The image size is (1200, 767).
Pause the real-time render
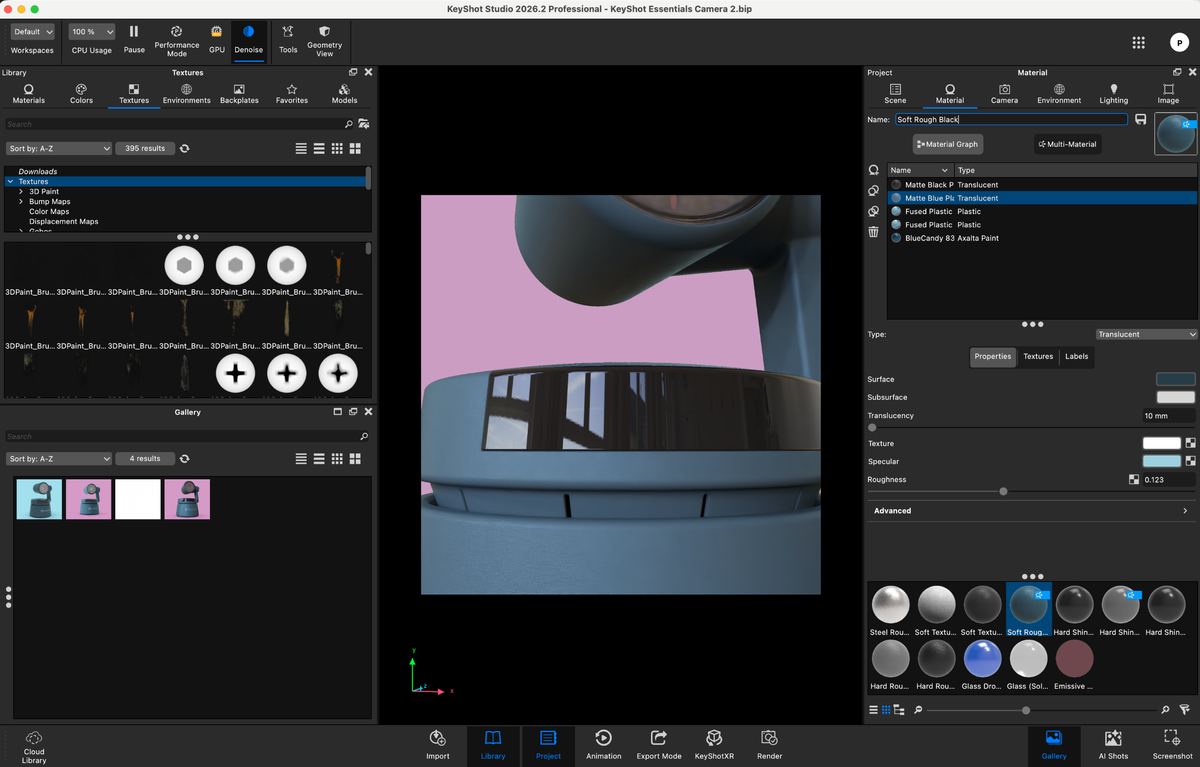click(x=134, y=39)
